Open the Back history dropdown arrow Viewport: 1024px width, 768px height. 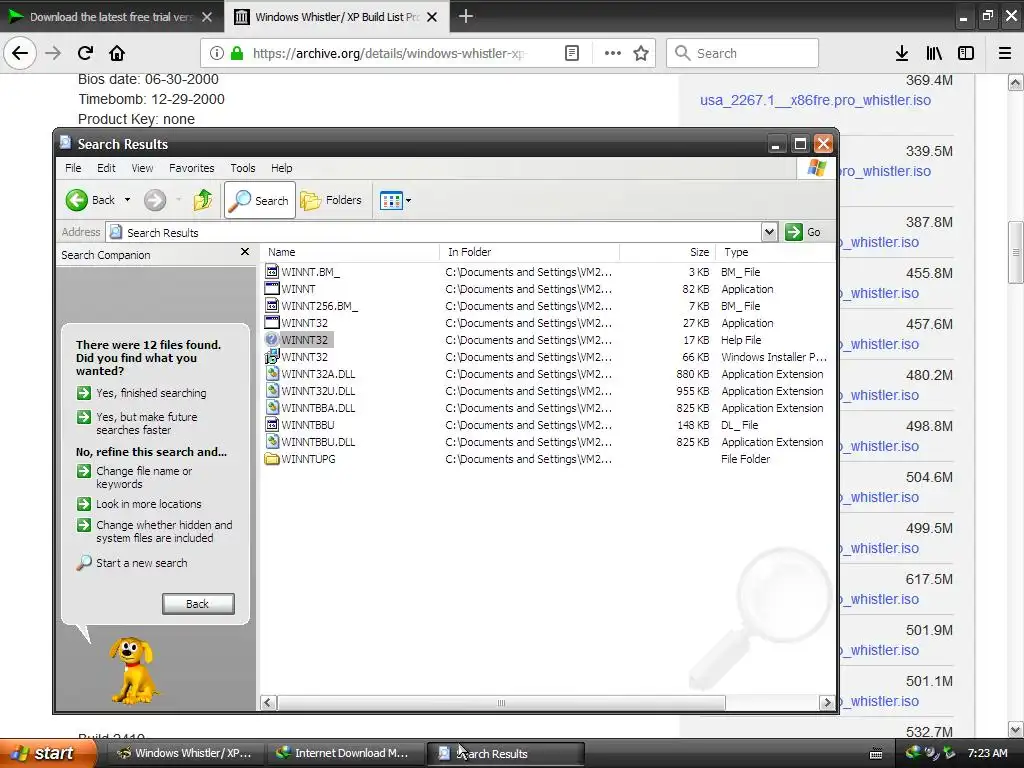tap(127, 200)
